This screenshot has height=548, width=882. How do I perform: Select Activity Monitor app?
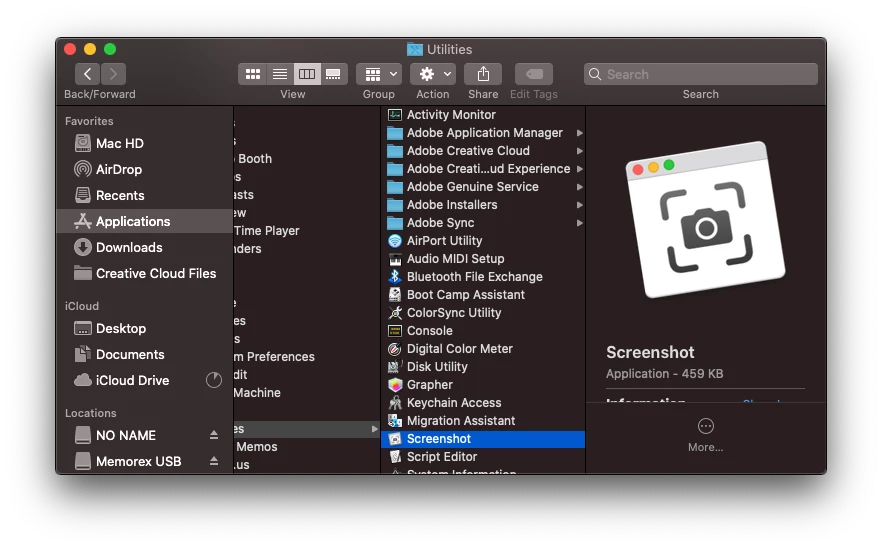(x=483, y=115)
